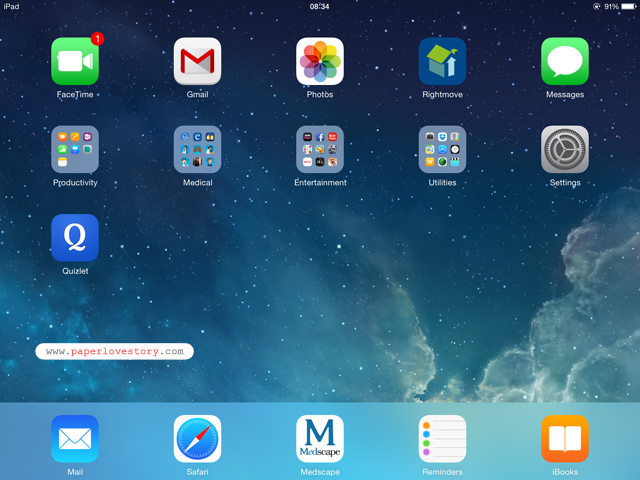
Task: Tap the battery indicator in status bar
Action: coord(629,7)
